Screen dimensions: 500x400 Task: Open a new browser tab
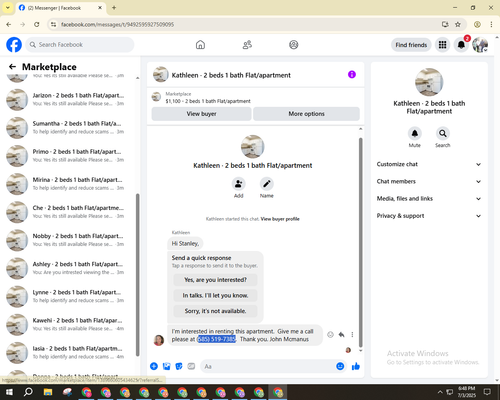[x=114, y=8]
